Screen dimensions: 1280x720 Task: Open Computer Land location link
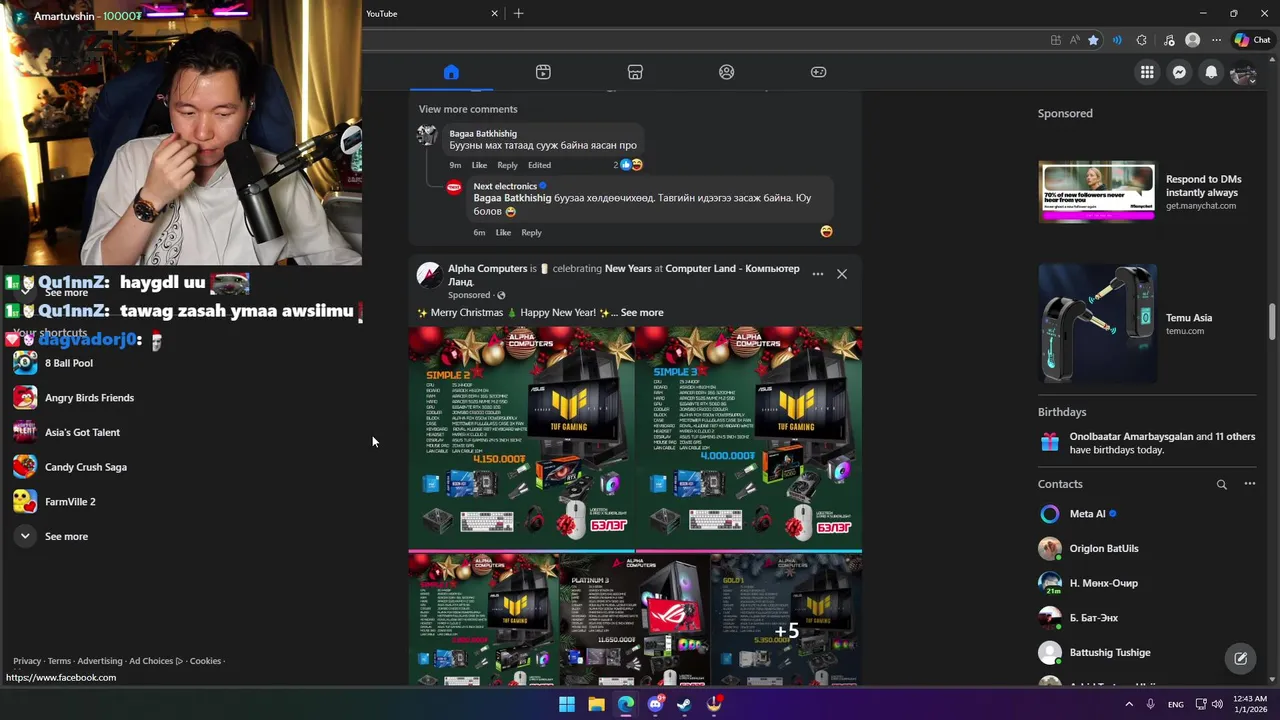pyautogui.click(x=624, y=275)
